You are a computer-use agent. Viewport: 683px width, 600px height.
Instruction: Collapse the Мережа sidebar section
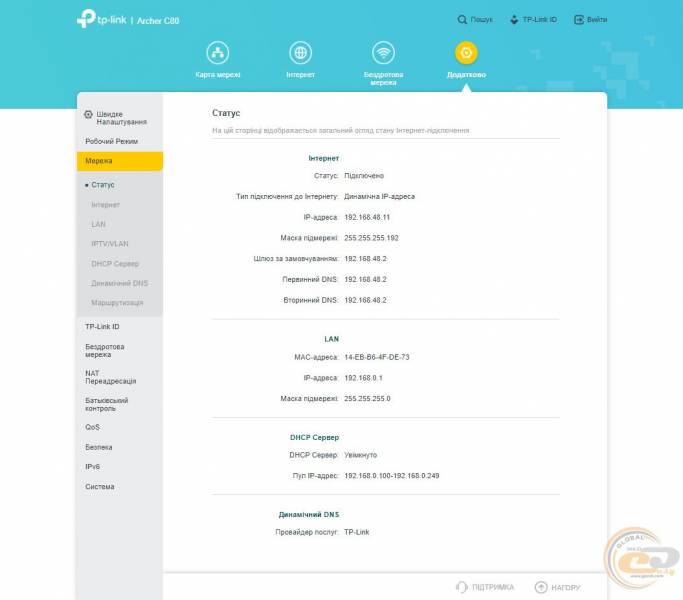pyautogui.click(x=120, y=161)
